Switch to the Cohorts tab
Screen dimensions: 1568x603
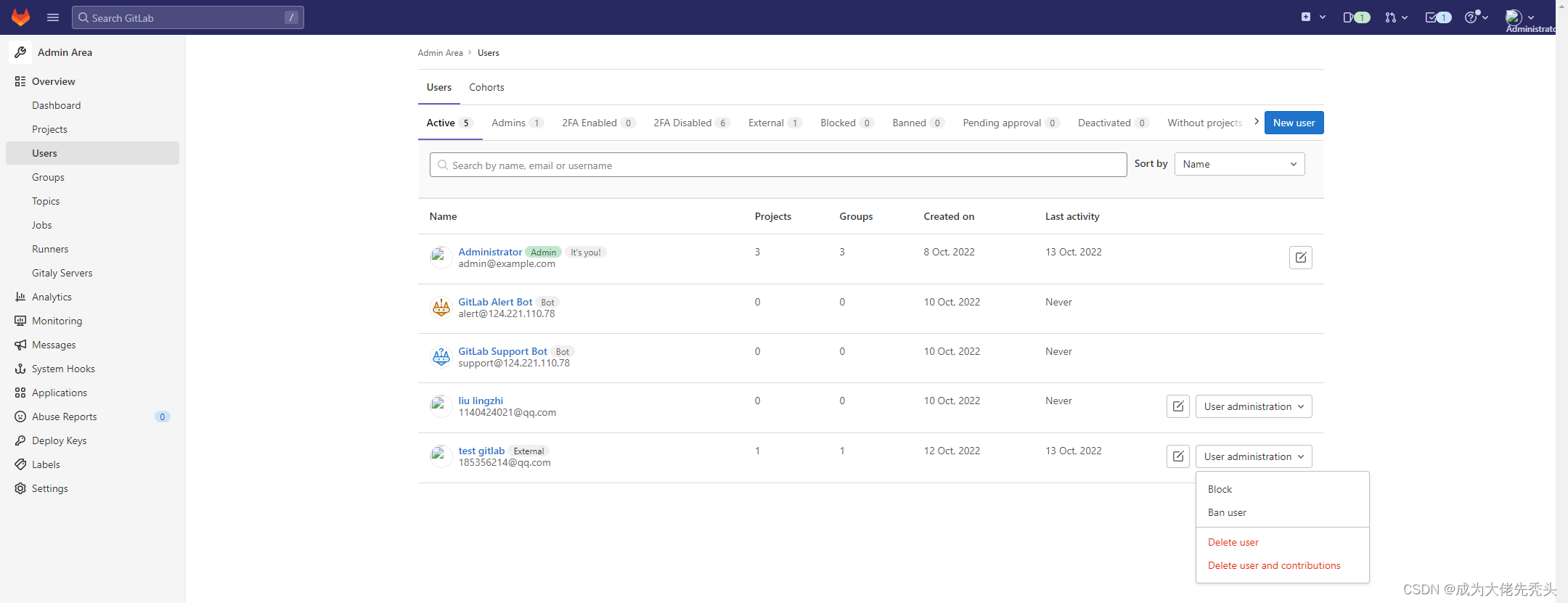click(486, 87)
